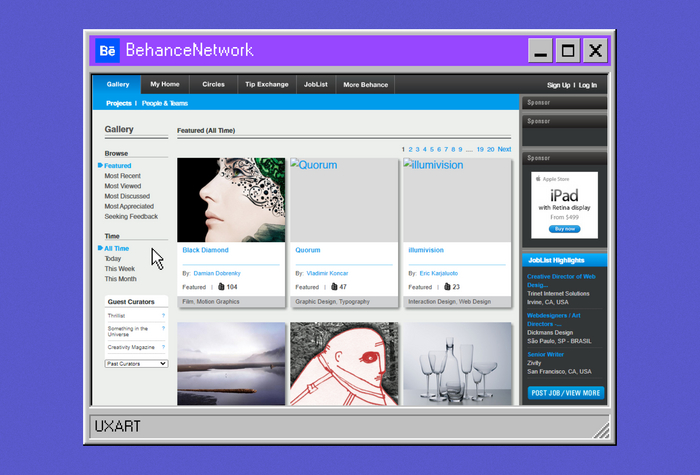Click Film, Motion Graphics category text
The width and height of the screenshot is (700, 475).
pos(211,302)
